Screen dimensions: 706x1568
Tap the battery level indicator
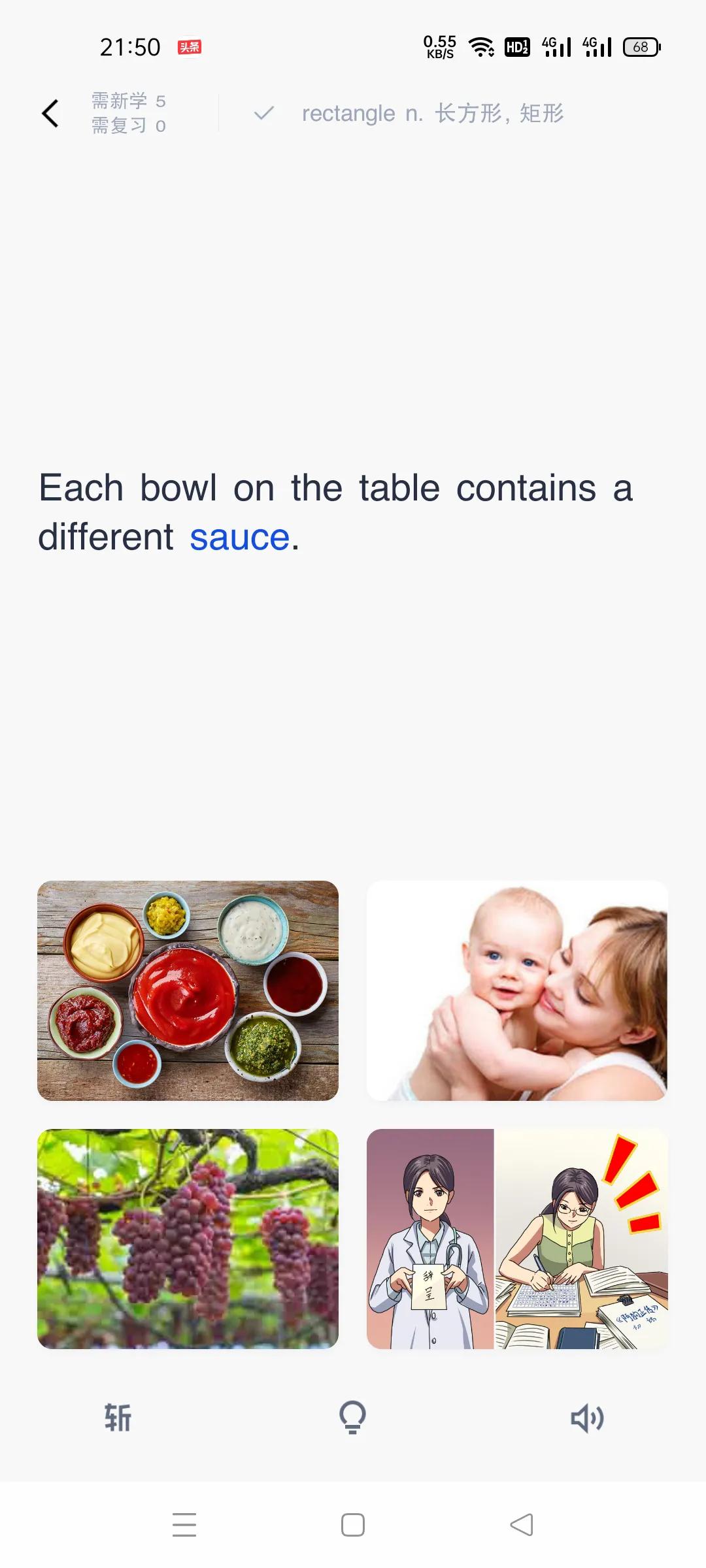641,47
